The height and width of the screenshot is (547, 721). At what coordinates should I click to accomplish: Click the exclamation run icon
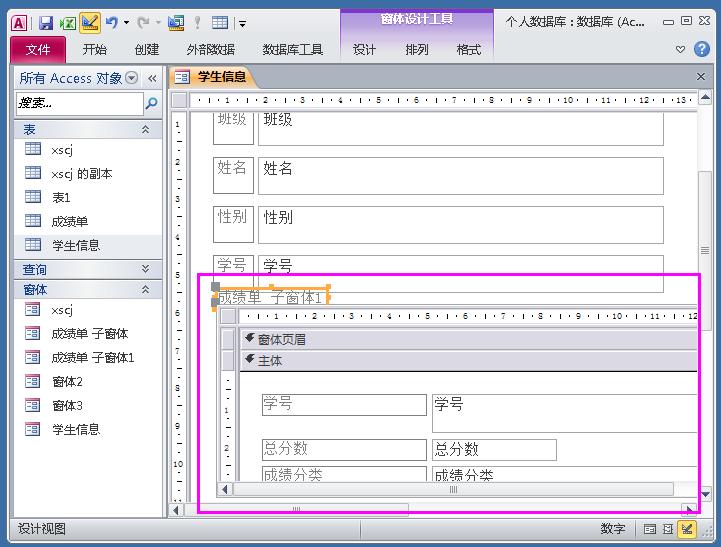pyautogui.click(x=197, y=22)
